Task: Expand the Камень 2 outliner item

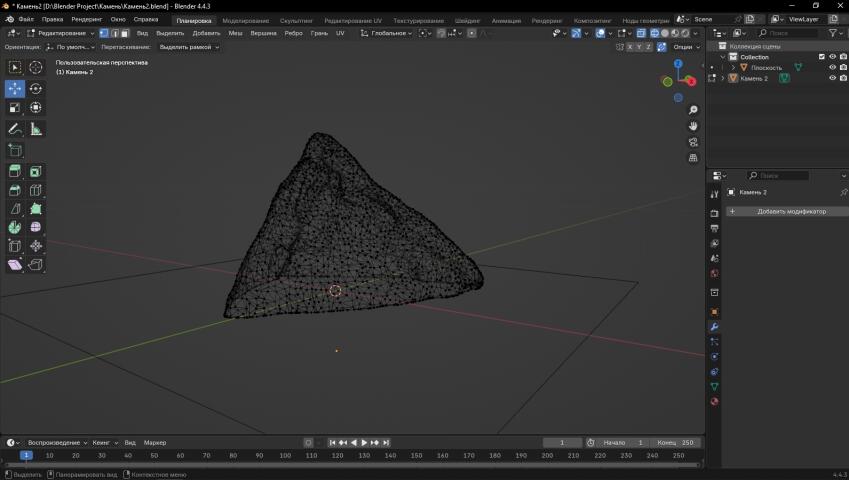Action: pyautogui.click(x=723, y=78)
